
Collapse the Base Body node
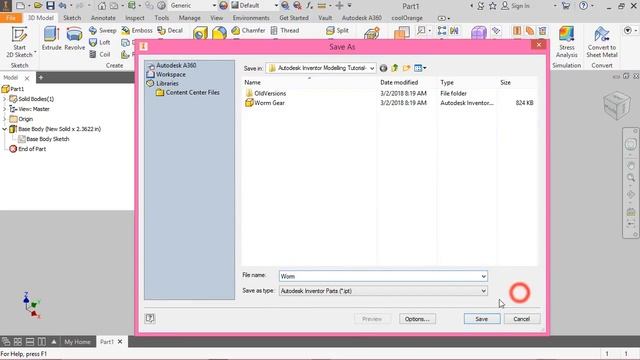point(4,129)
